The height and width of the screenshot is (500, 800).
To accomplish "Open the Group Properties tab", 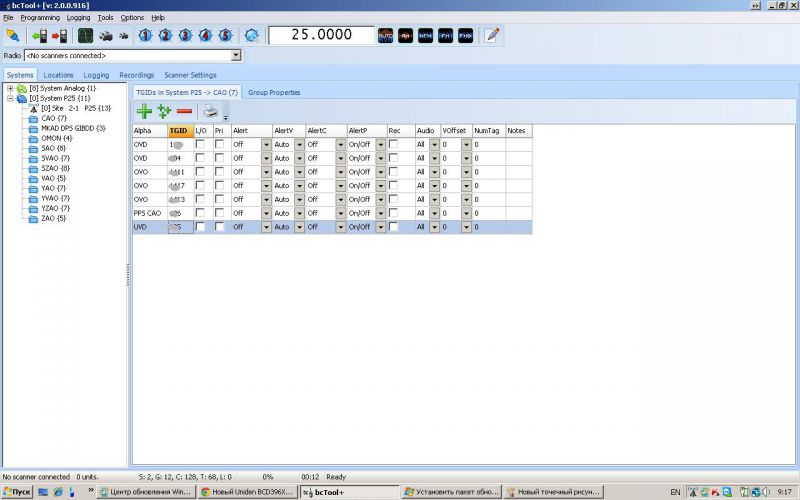I will 274,92.
